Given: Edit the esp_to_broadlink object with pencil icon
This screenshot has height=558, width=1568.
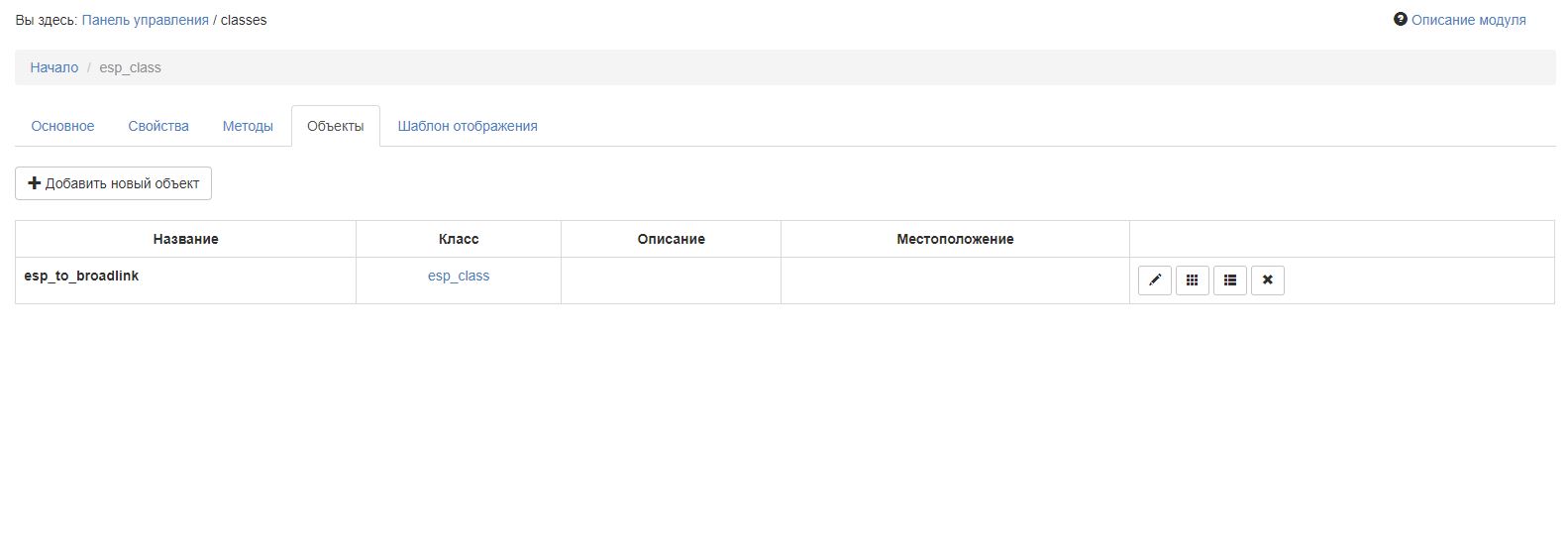Looking at the screenshot, I should (1155, 280).
